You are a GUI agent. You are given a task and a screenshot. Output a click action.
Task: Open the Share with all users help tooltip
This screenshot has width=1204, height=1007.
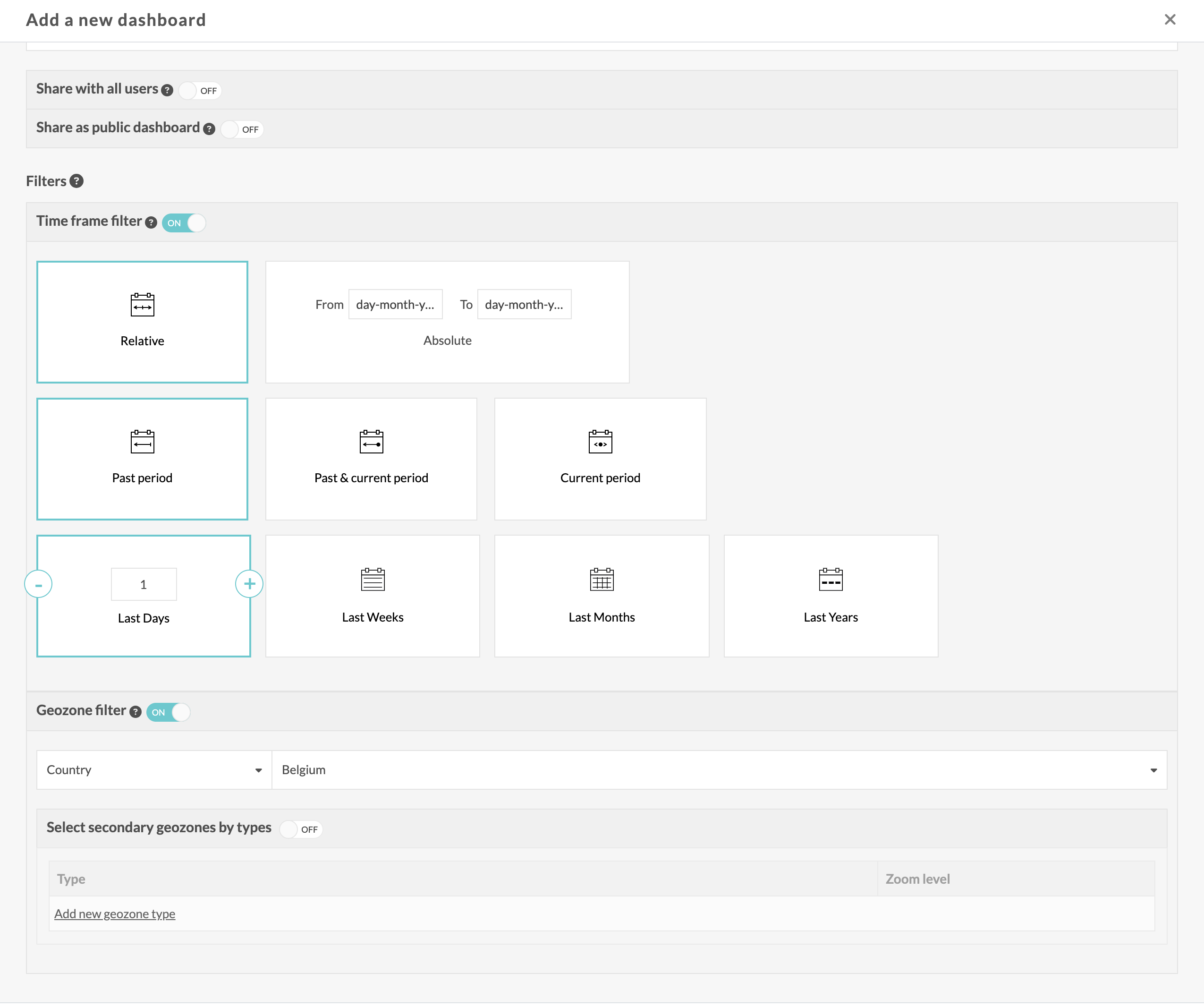pyautogui.click(x=167, y=90)
